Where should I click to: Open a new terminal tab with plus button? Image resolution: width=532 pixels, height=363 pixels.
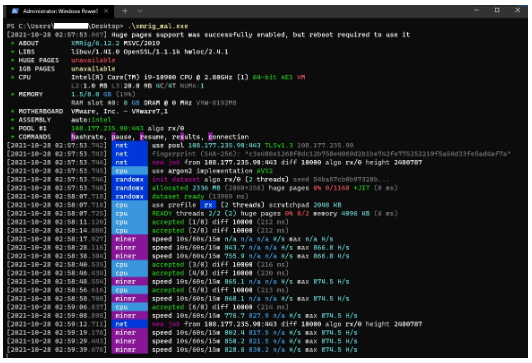125,11
